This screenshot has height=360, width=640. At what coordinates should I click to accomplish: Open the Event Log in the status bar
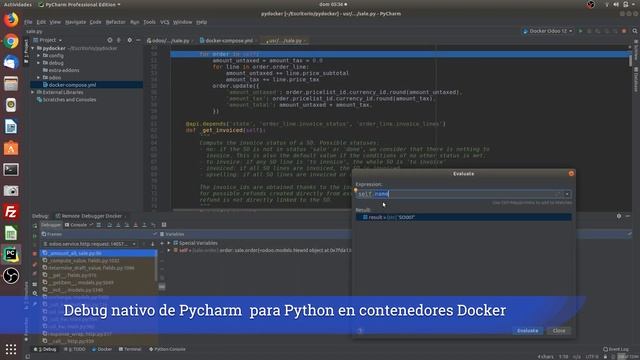(616, 349)
